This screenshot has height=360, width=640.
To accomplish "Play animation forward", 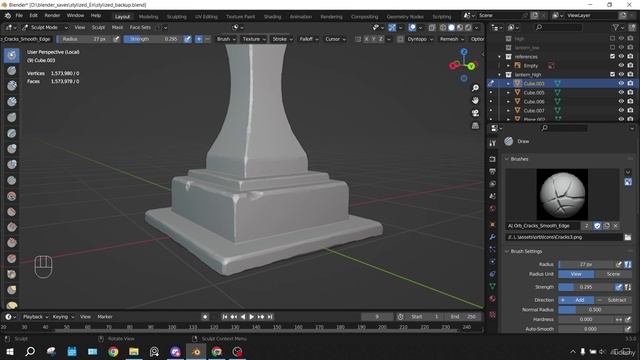I will (251, 317).
